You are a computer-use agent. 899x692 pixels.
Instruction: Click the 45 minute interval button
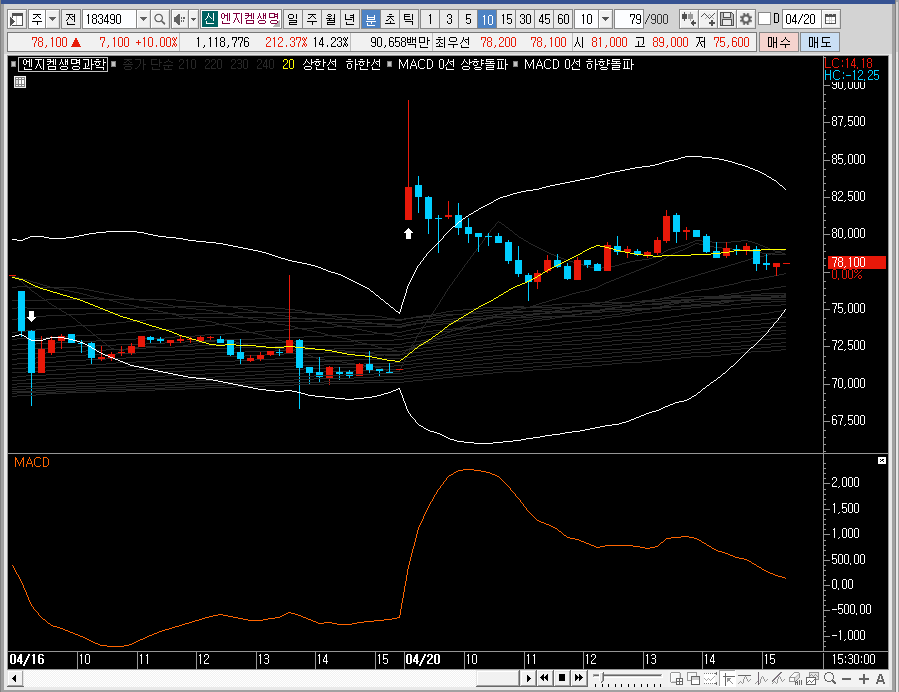click(x=544, y=19)
